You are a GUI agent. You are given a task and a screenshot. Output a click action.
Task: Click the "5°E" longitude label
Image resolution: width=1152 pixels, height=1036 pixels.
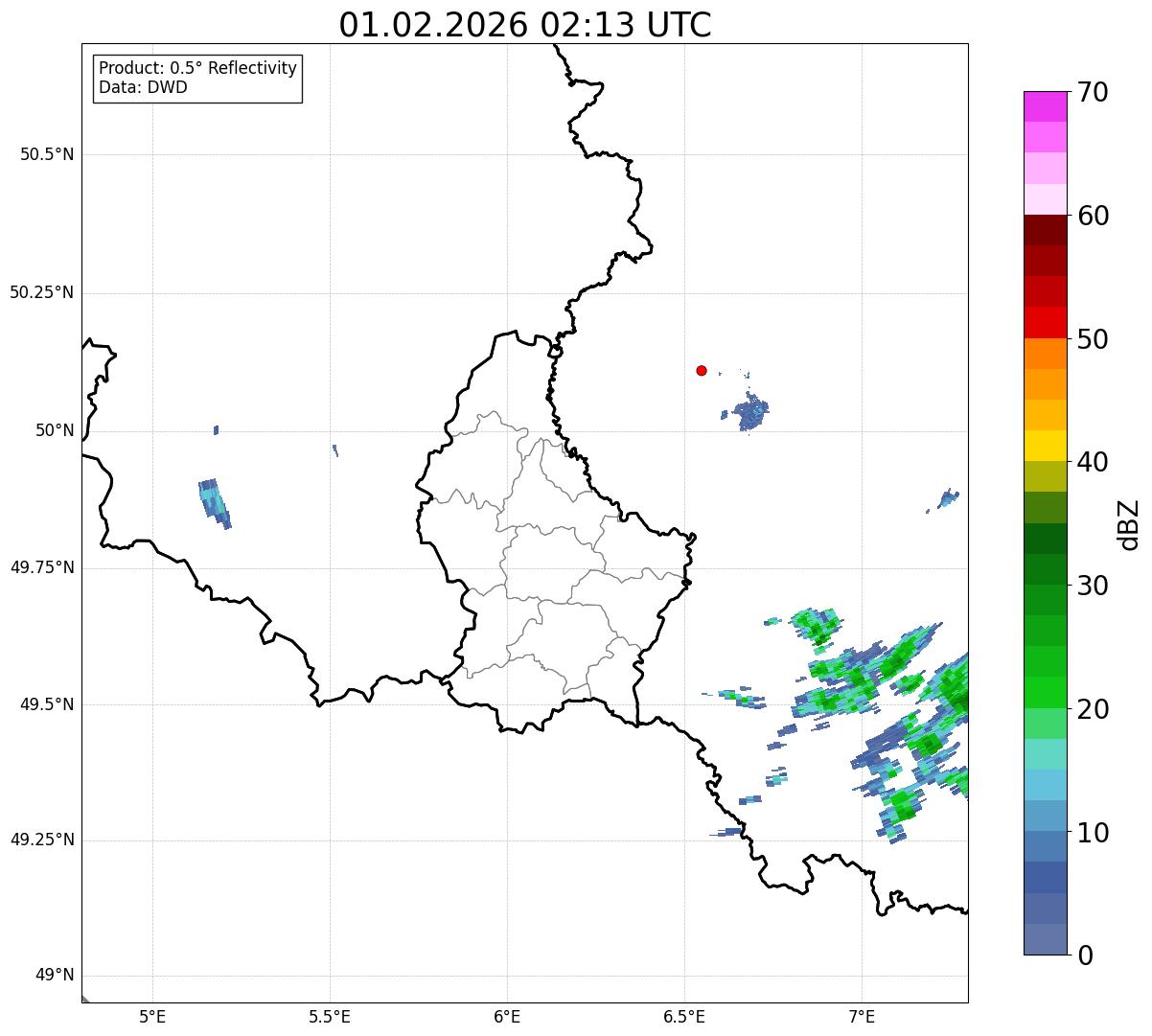tap(152, 1016)
